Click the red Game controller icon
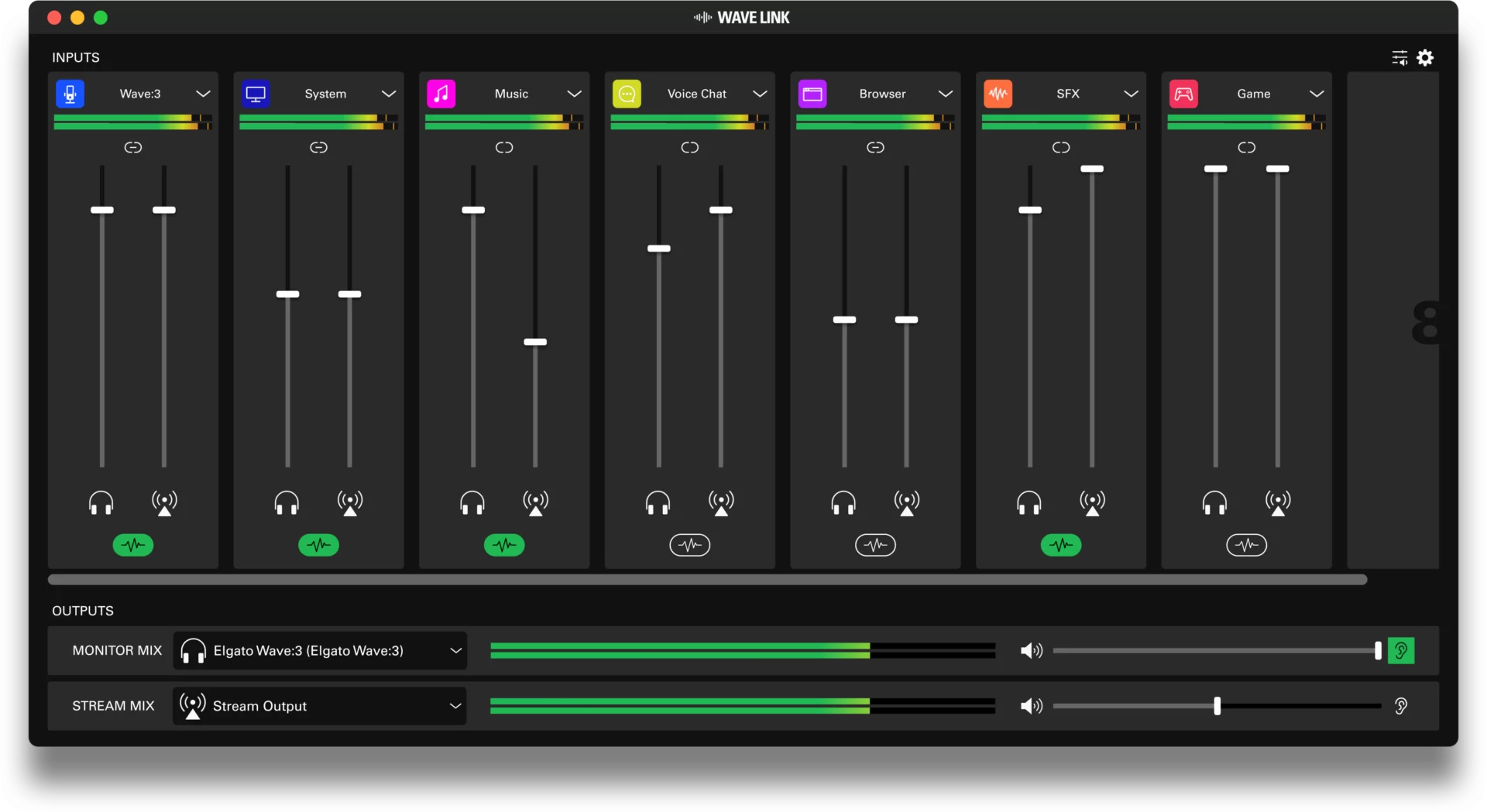The width and height of the screenshot is (1487, 812). click(x=1183, y=94)
